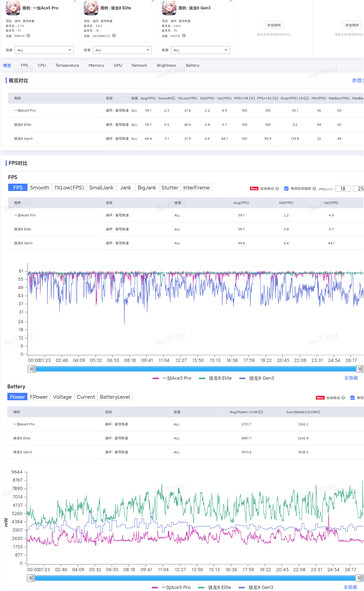Open the info icon beside Ace5 Pro device

tap(28, 36)
